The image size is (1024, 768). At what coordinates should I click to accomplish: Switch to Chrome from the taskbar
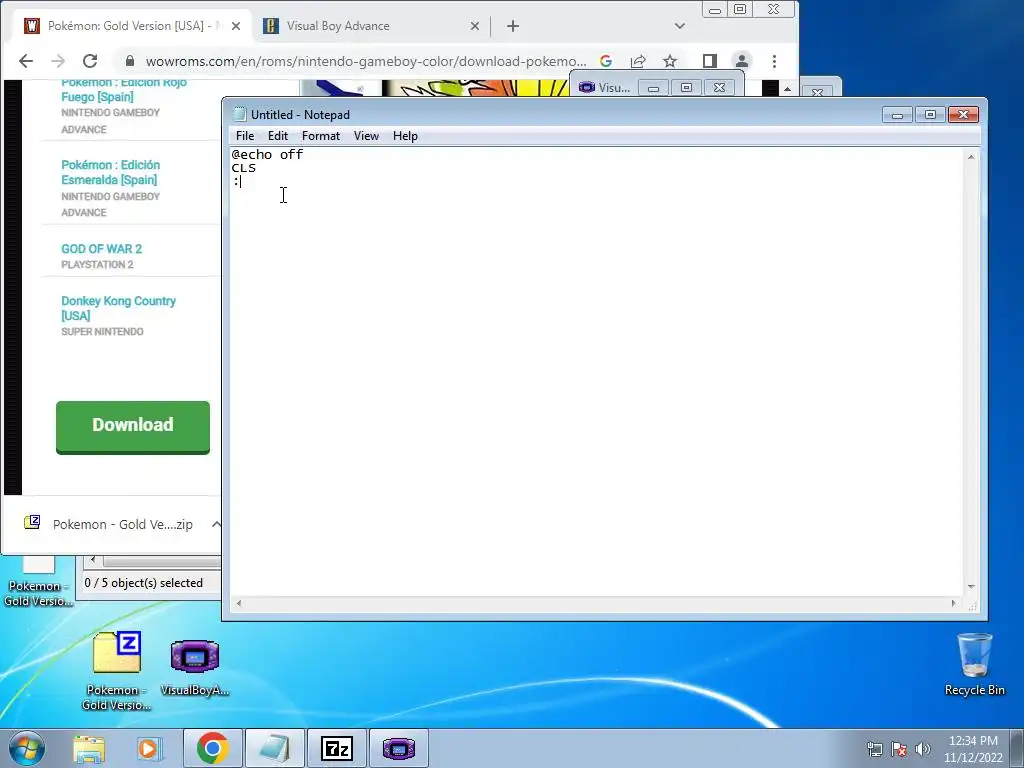click(x=212, y=748)
